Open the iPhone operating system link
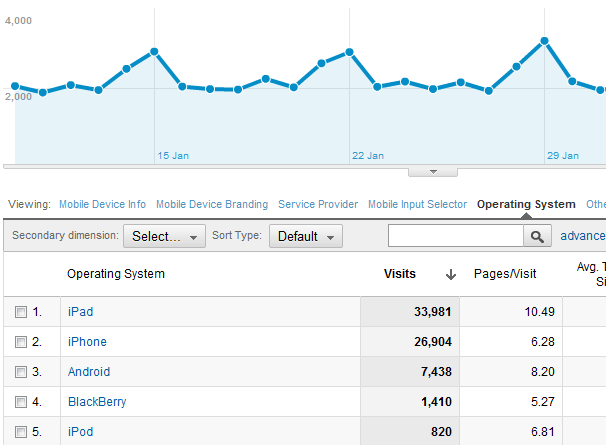 pyautogui.click(x=87, y=342)
